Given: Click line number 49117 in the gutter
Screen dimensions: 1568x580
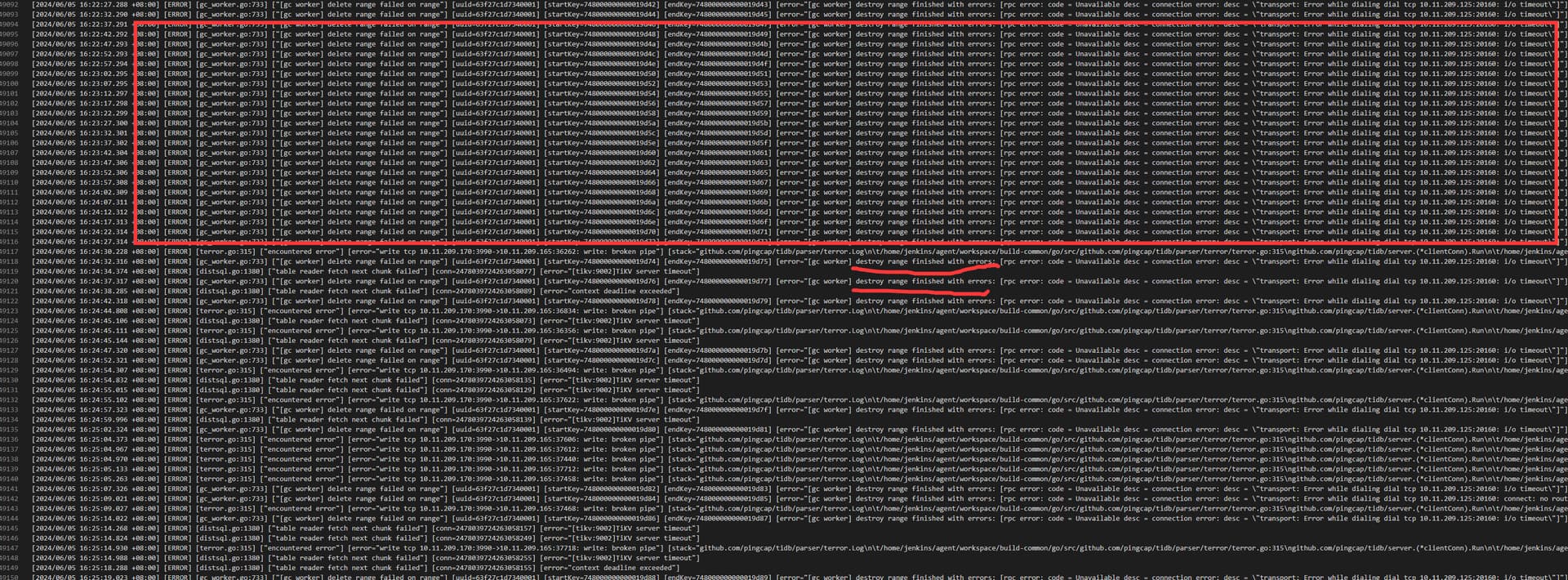Looking at the screenshot, I should click(x=9, y=252).
